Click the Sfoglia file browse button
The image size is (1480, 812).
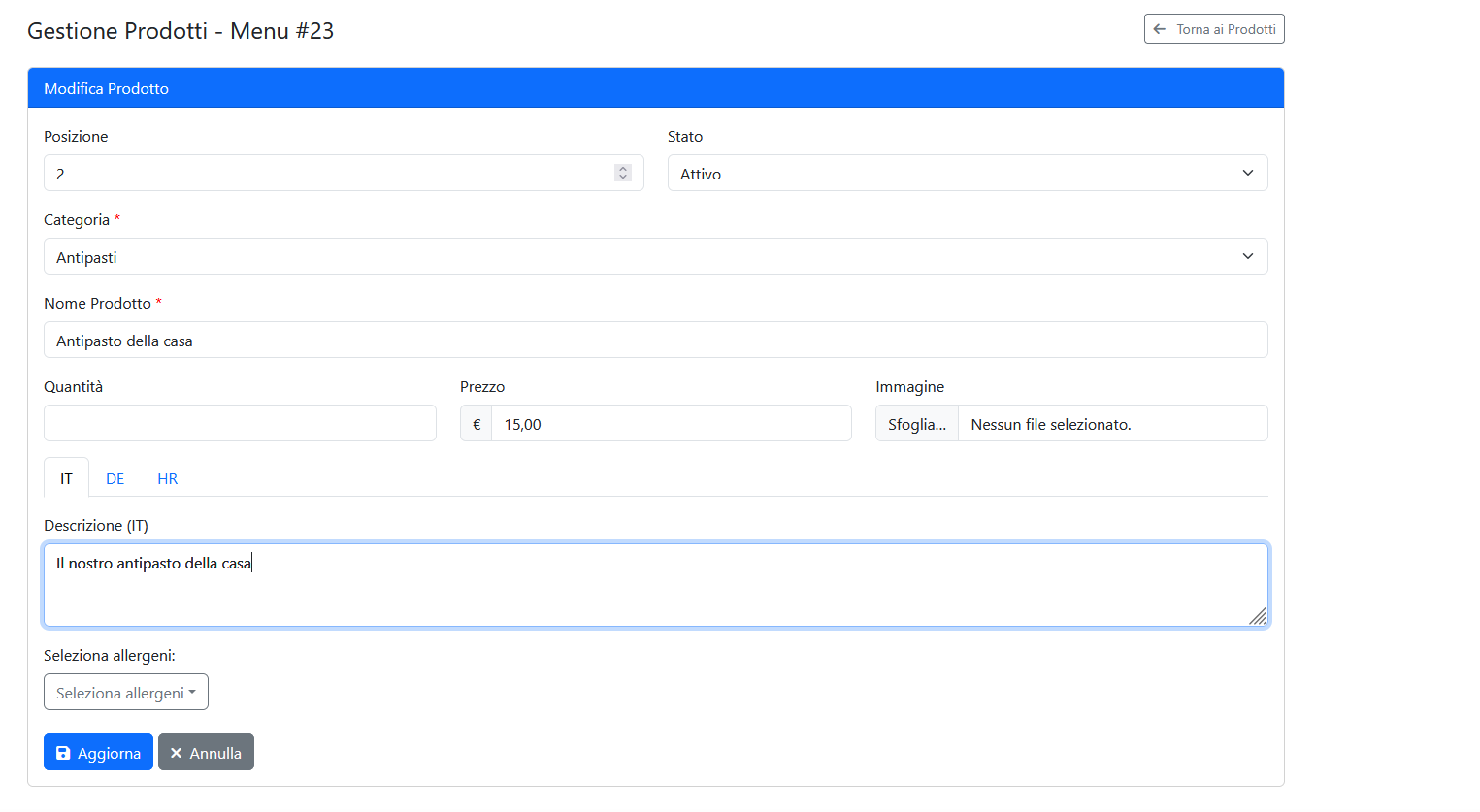click(916, 424)
